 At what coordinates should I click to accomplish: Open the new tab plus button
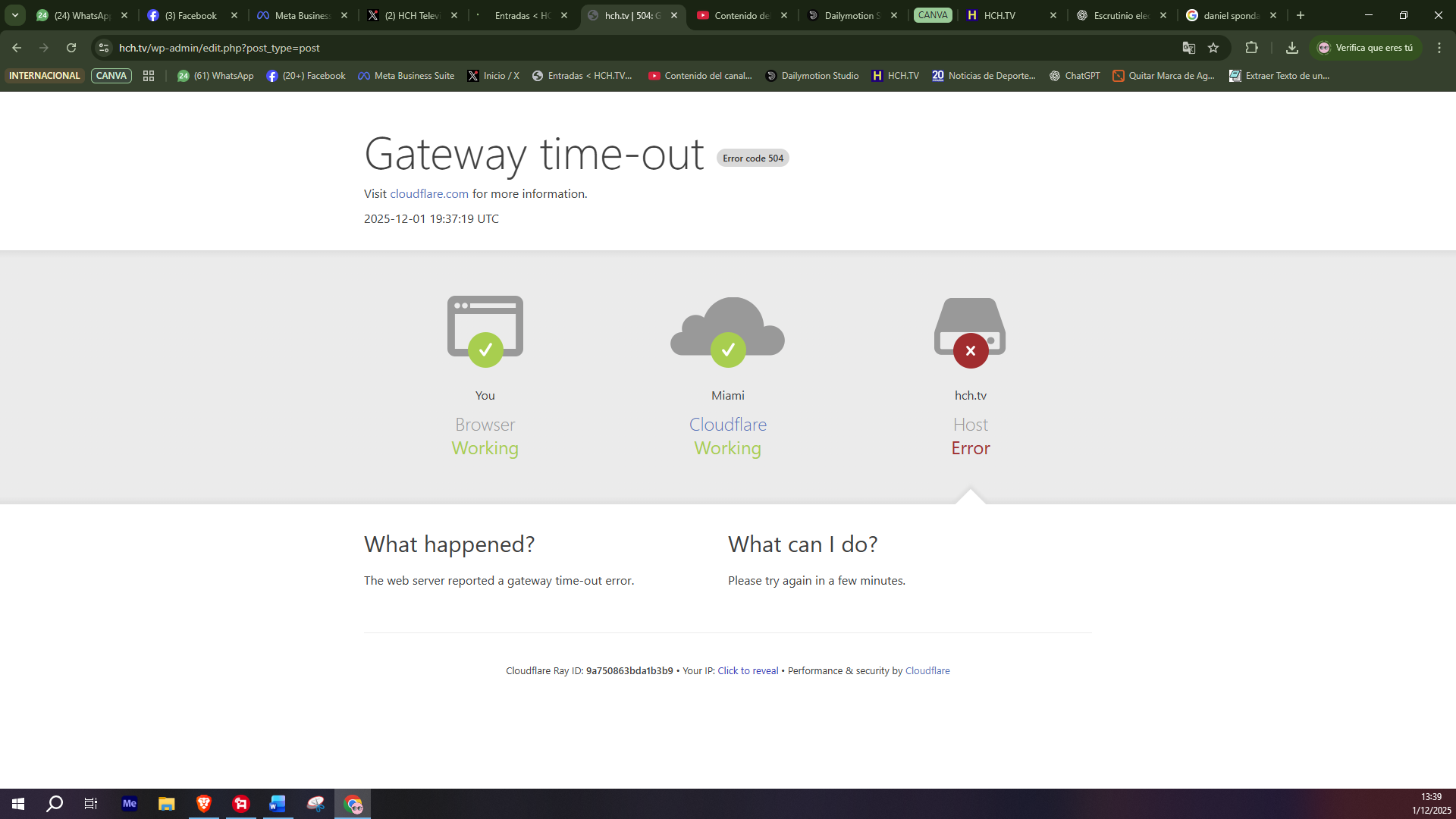click(x=1301, y=15)
